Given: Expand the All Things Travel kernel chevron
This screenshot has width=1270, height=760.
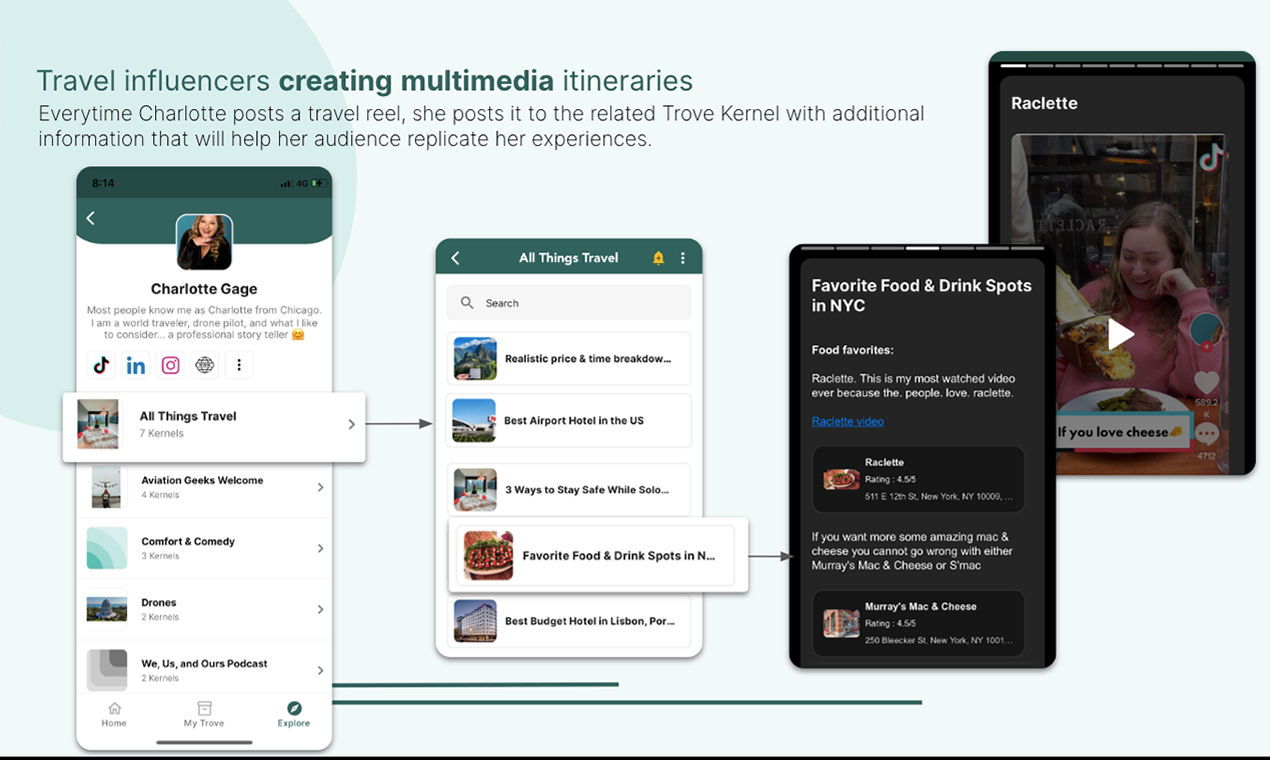Looking at the screenshot, I should tap(351, 425).
